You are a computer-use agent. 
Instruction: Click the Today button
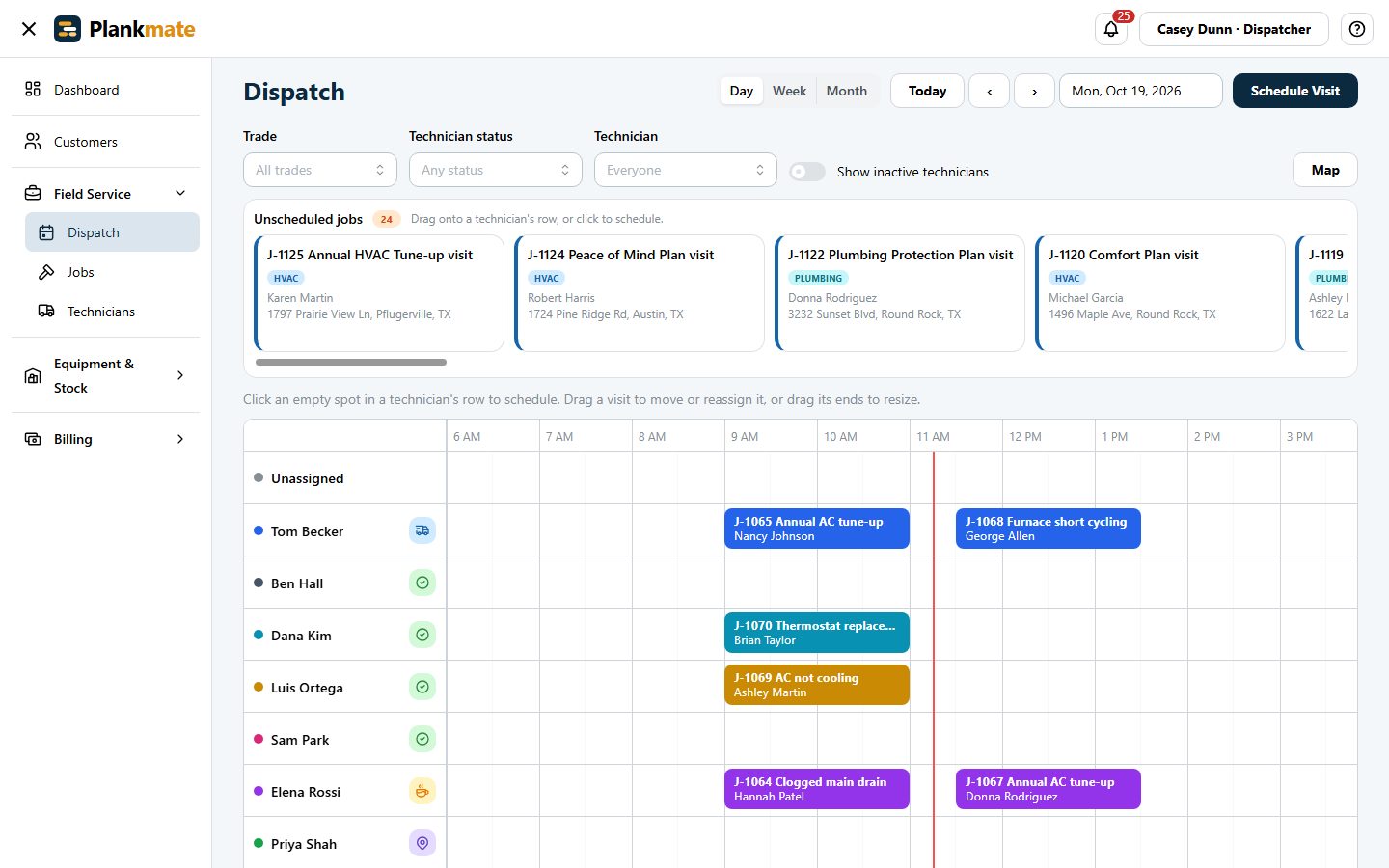[x=927, y=91]
